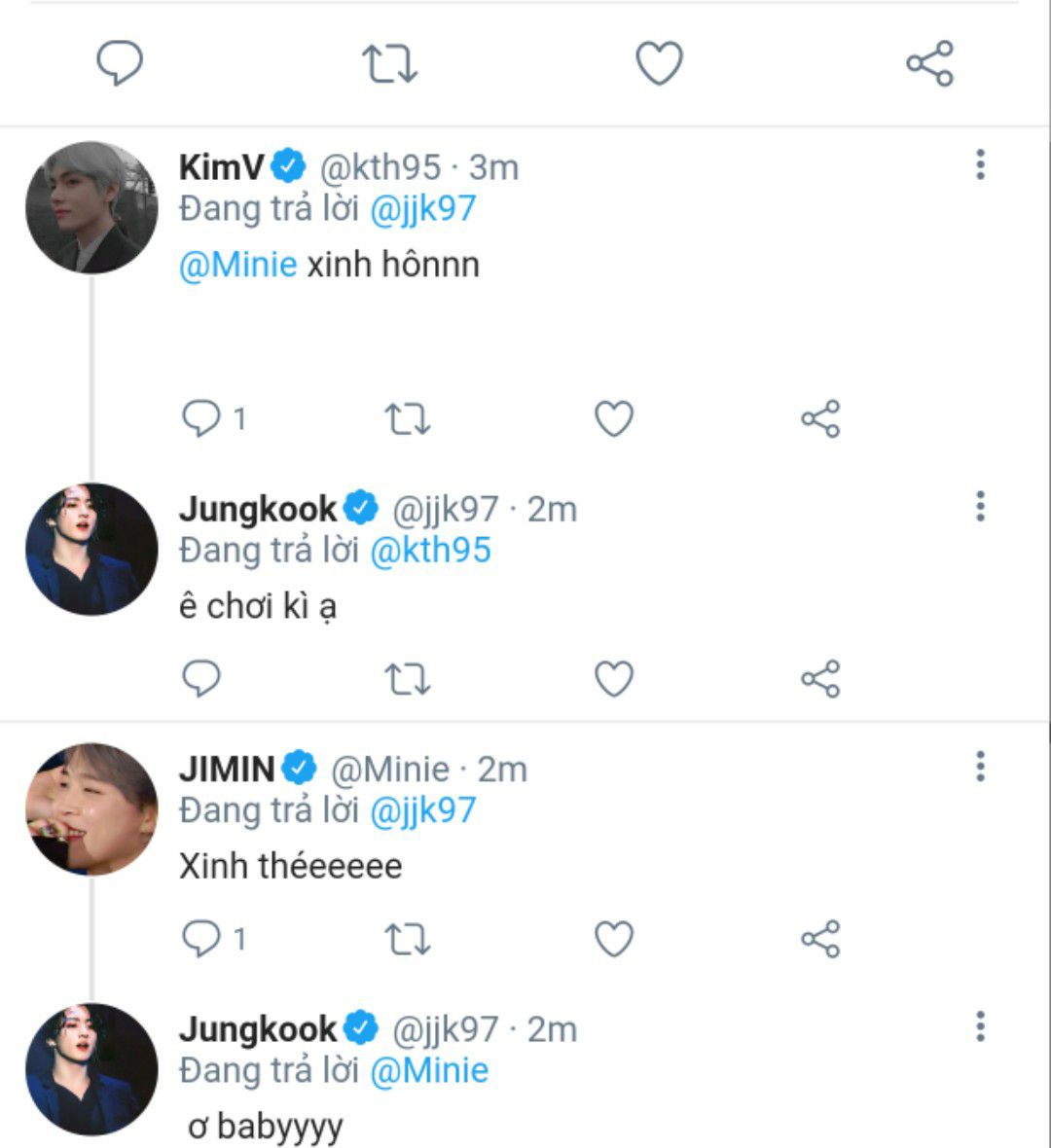1051x1148 pixels.
Task: Share Jungkook's 'ê chơi kì ạ' tweet
Action: click(820, 679)
